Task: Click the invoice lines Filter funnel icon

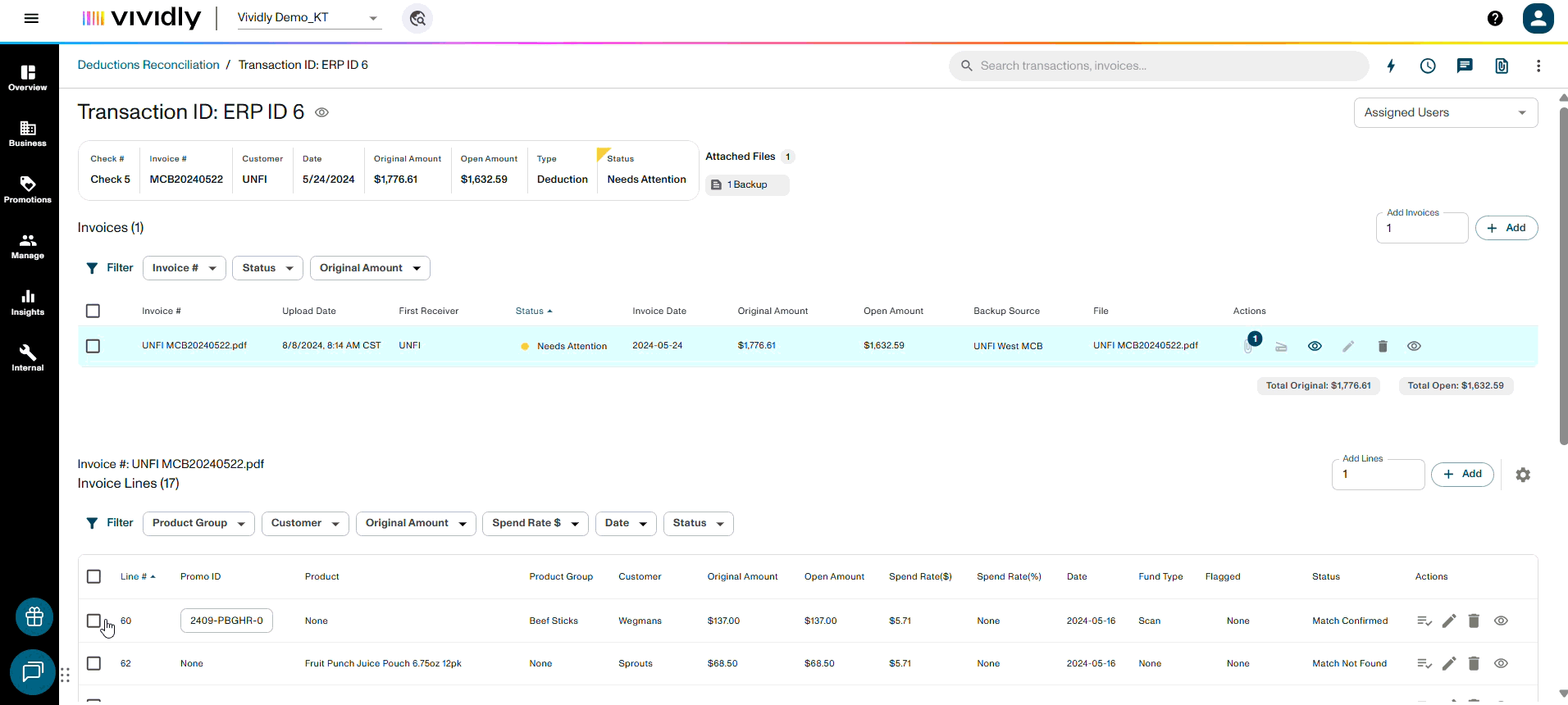Action: [92, 523]
